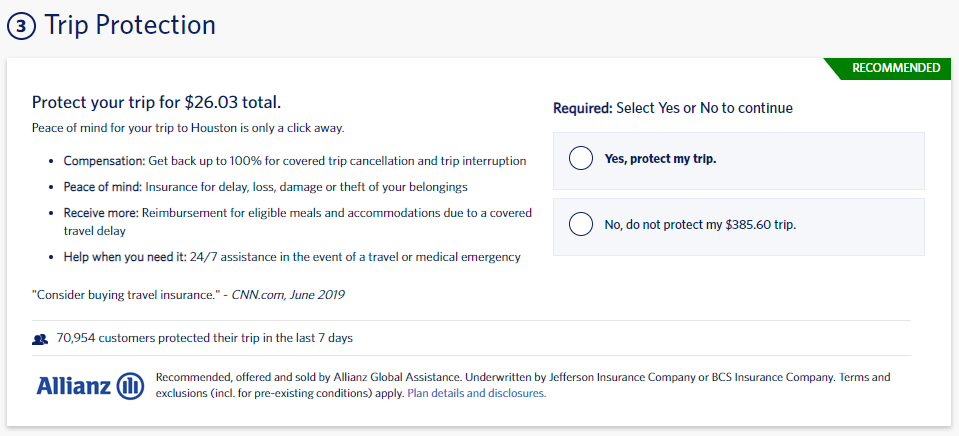Click the CNN.com June 2019 quote

[x=188, y=295]
